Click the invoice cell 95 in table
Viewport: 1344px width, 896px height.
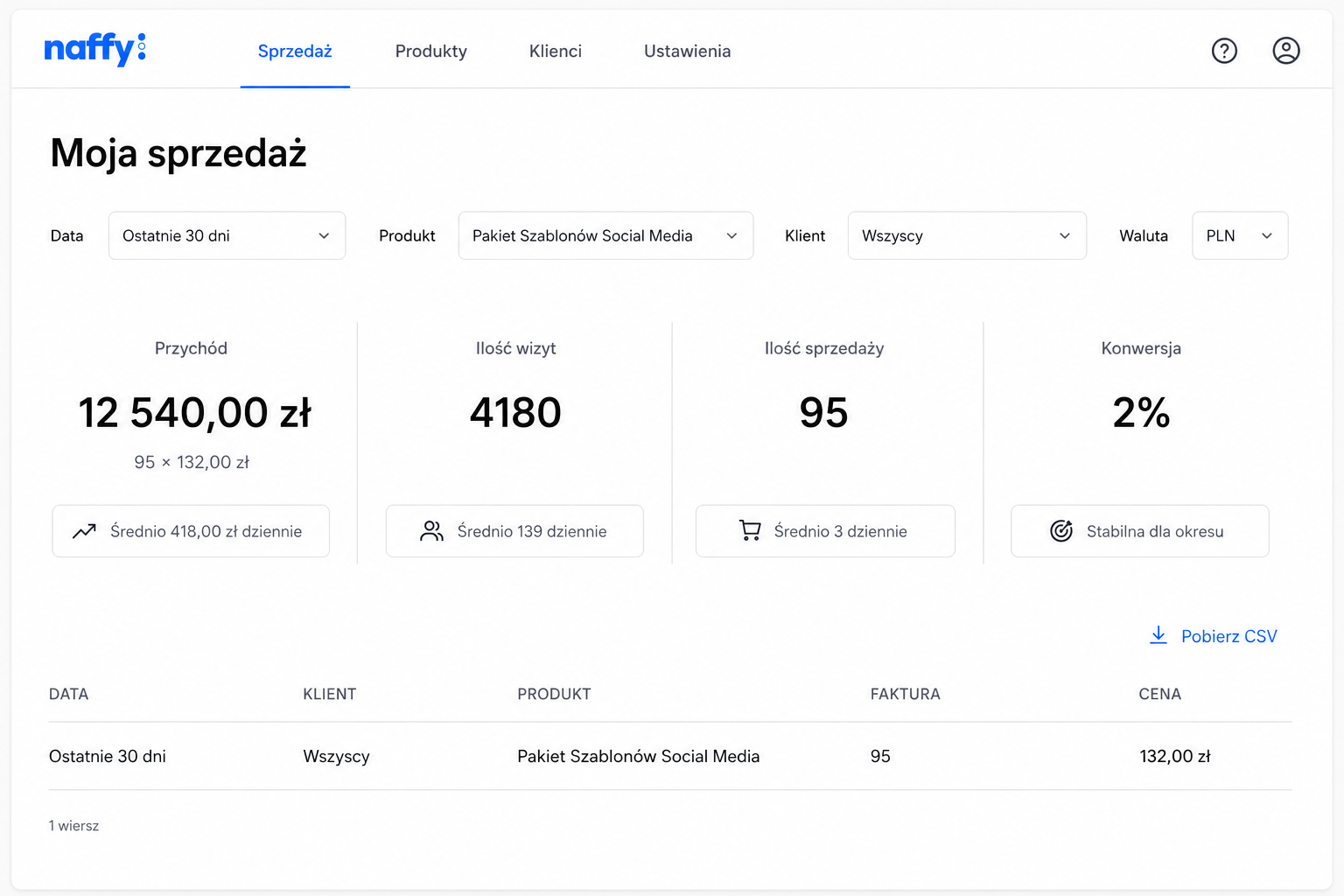pos(880,756)
